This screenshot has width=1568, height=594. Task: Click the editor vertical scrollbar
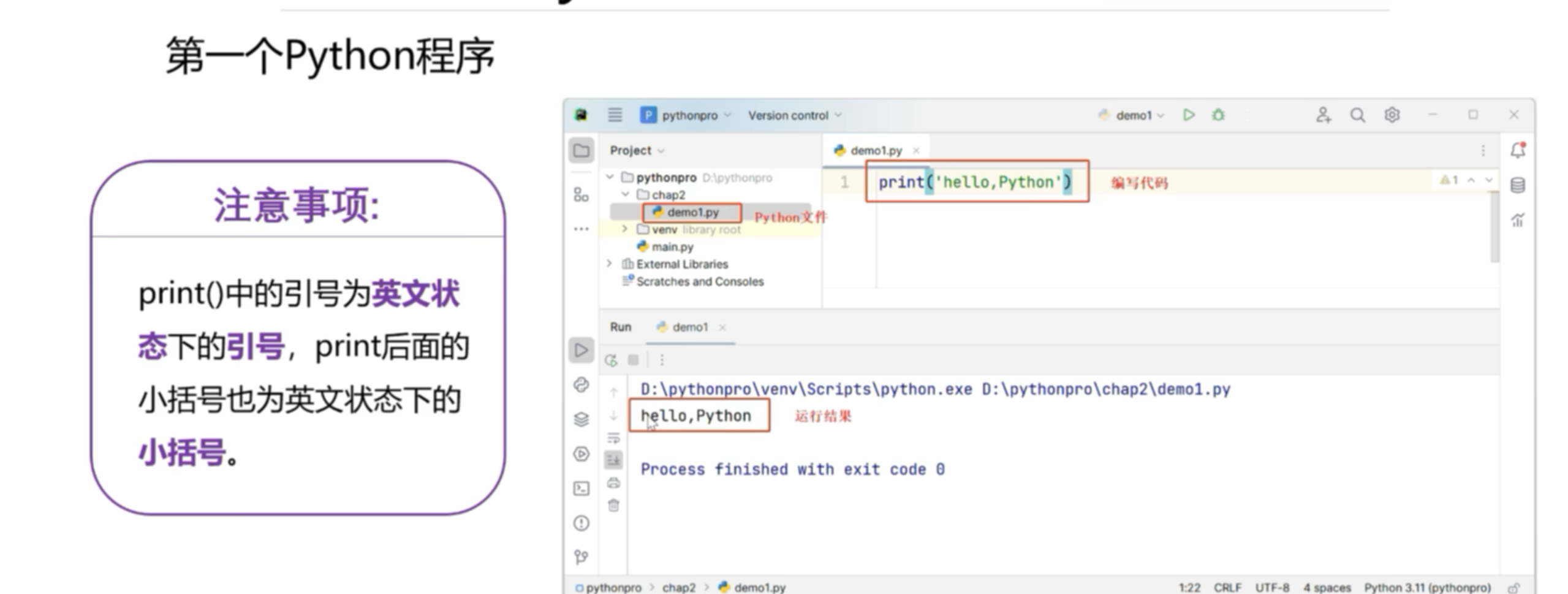pyautogui.click(x=1494, y=227)
